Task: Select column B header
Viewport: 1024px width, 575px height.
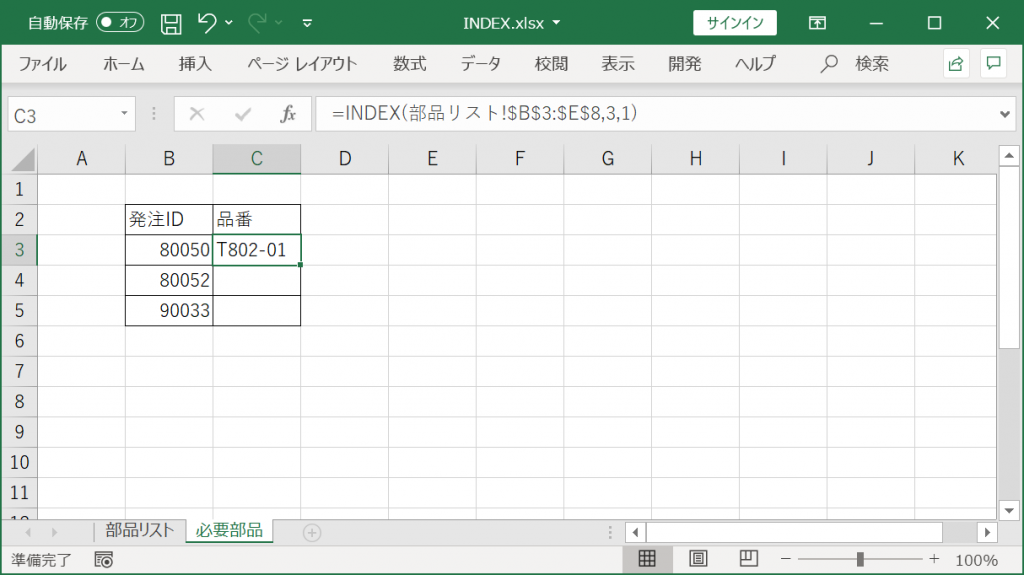Action: click(x=169, y=159)
